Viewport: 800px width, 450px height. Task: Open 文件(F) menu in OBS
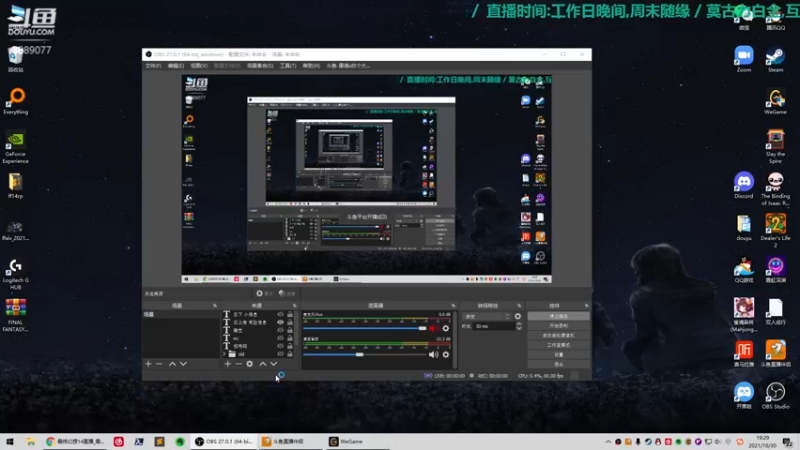pos(153,66)
